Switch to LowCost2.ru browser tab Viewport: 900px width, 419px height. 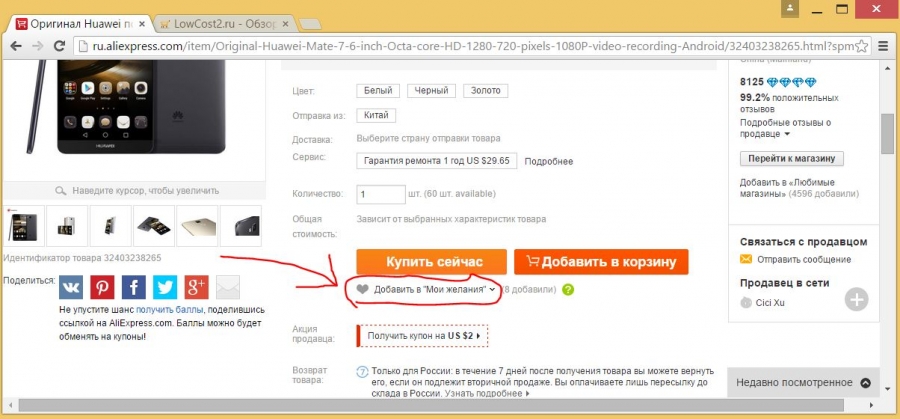(225, 24)
